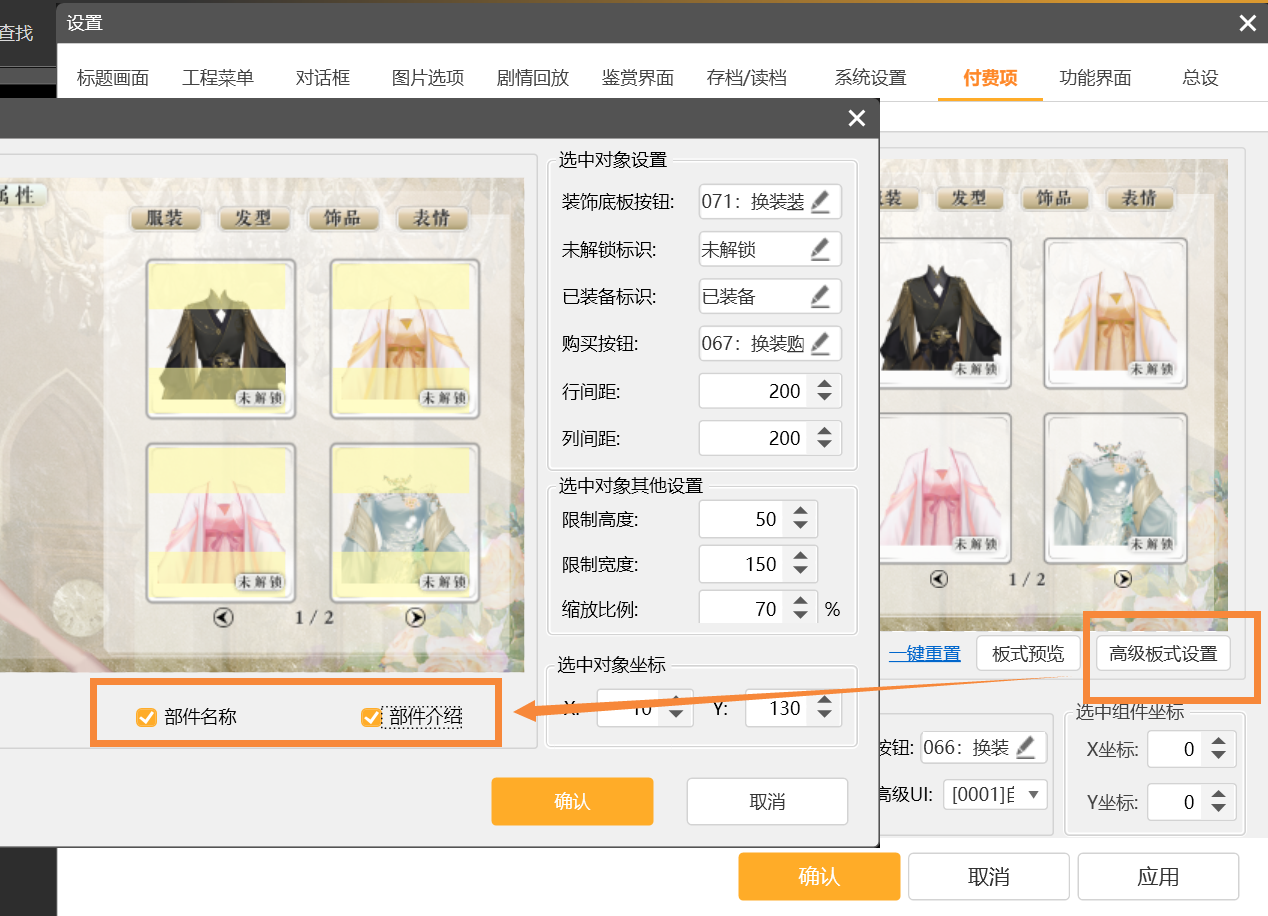This screenshot has width=1268, height=916.
Task: Click previous page arrow in dialog preview
Action: [x=223, y=617]
